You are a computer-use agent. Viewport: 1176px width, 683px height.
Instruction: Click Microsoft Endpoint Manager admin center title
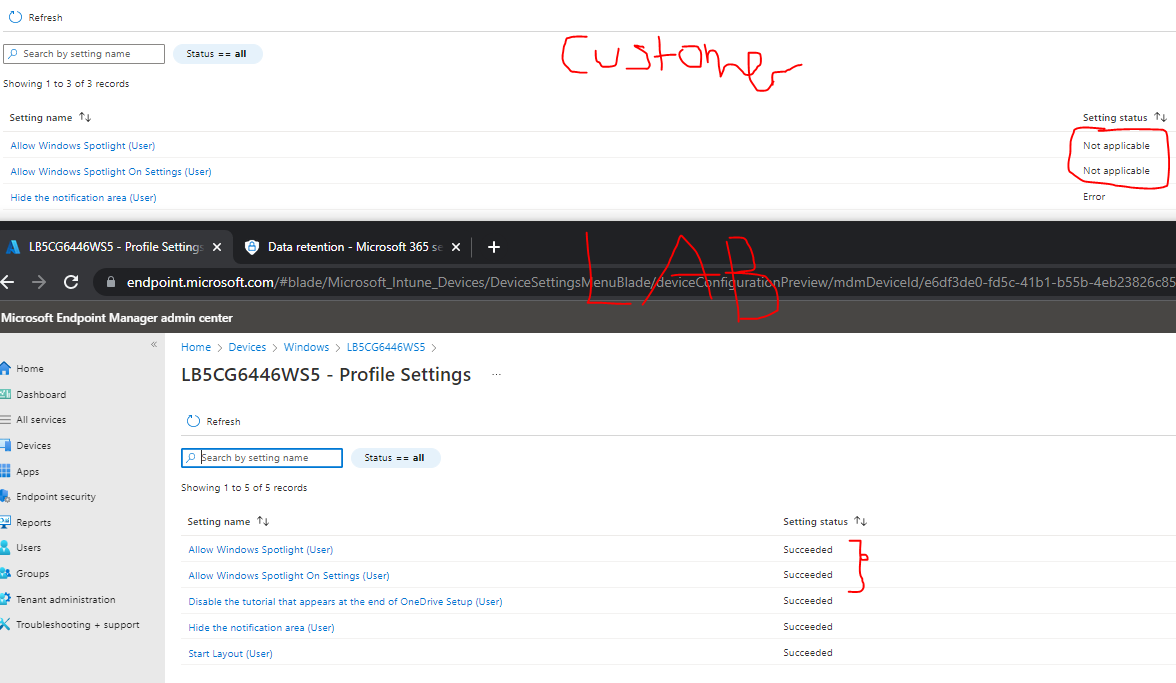[x=116, y=318]
